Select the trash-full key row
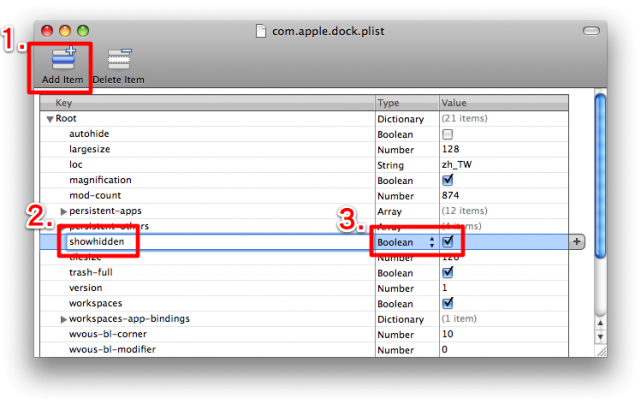This screenshot has width=640, height=404. 207,273
